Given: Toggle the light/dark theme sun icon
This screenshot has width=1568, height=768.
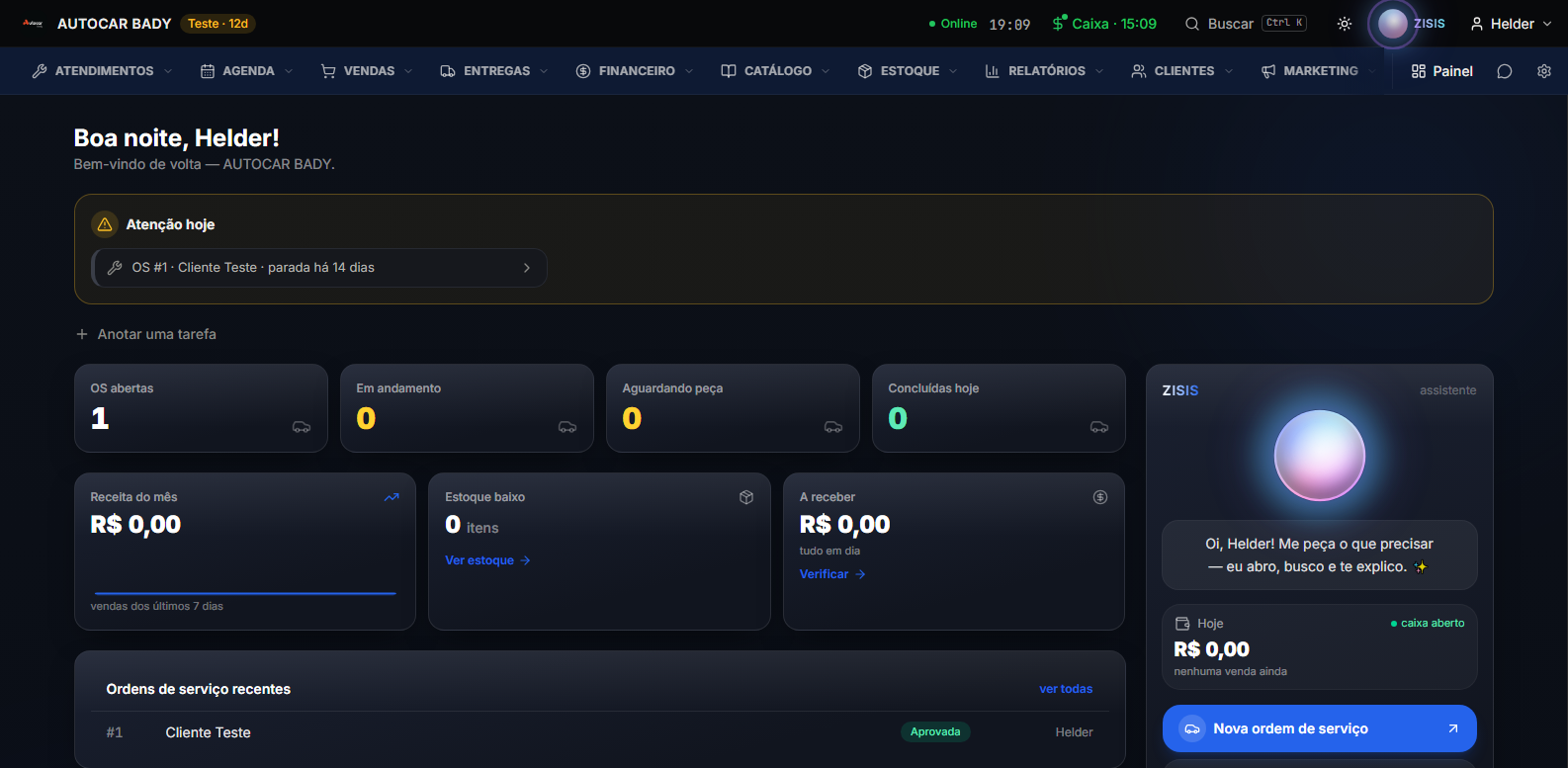Looking at the screenshot, I should (x=1345, y=24).
